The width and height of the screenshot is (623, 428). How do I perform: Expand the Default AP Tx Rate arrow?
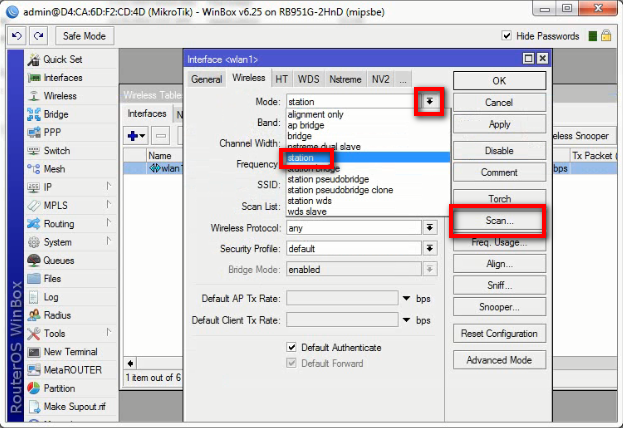coord(406,298)
